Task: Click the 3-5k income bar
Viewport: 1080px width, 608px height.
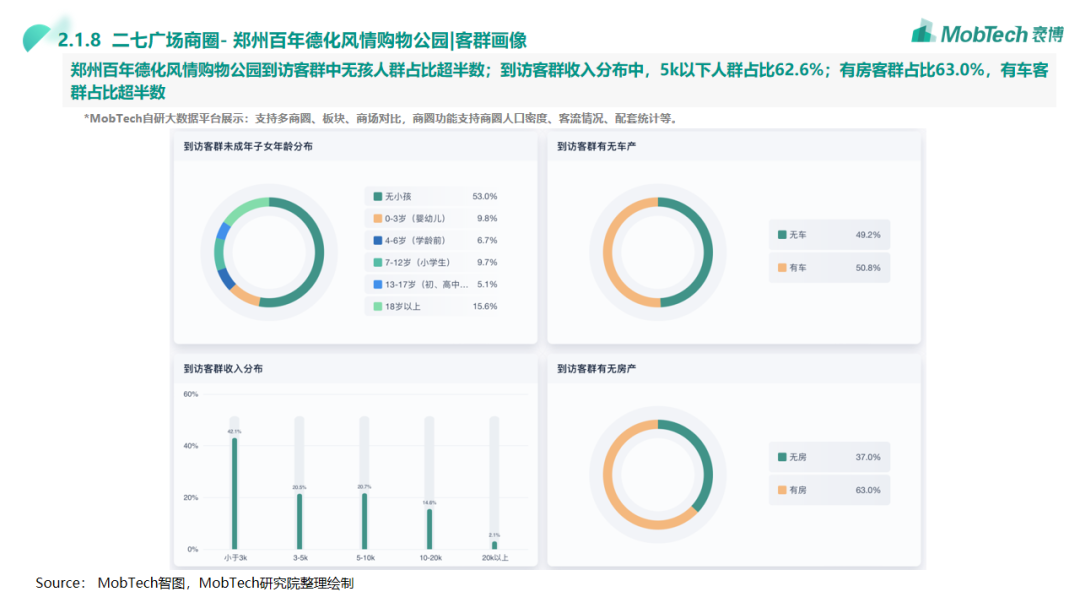Action: point(299,521)
